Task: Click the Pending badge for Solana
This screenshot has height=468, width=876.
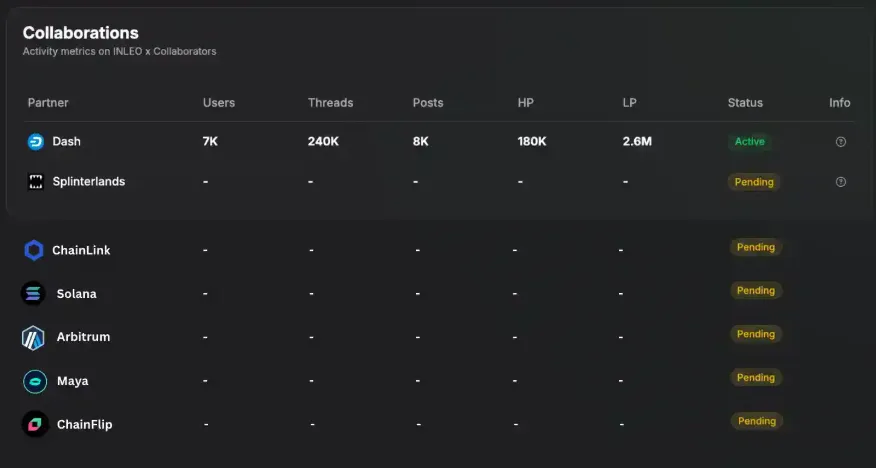Action: 755,290
